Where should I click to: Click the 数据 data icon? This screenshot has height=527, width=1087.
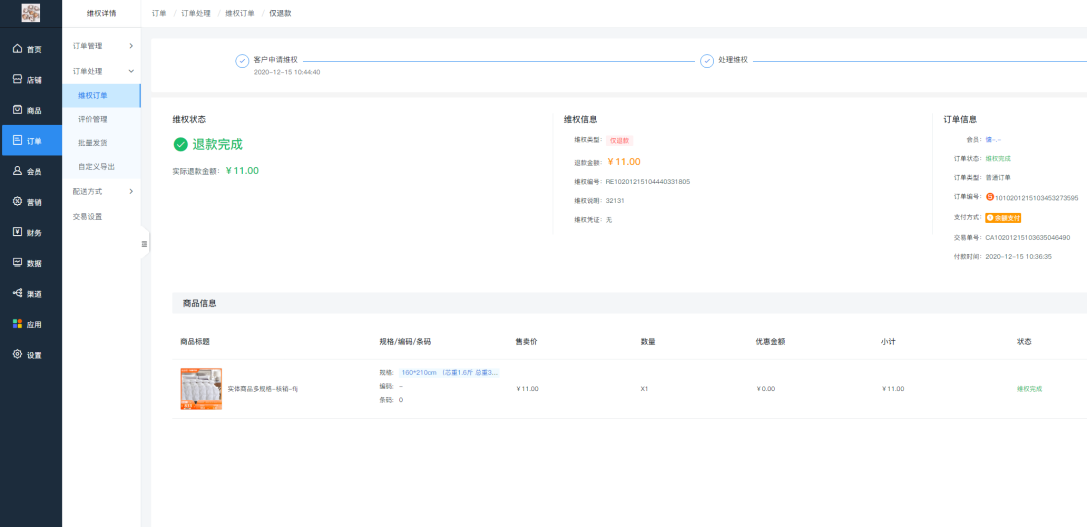[17, 263]
